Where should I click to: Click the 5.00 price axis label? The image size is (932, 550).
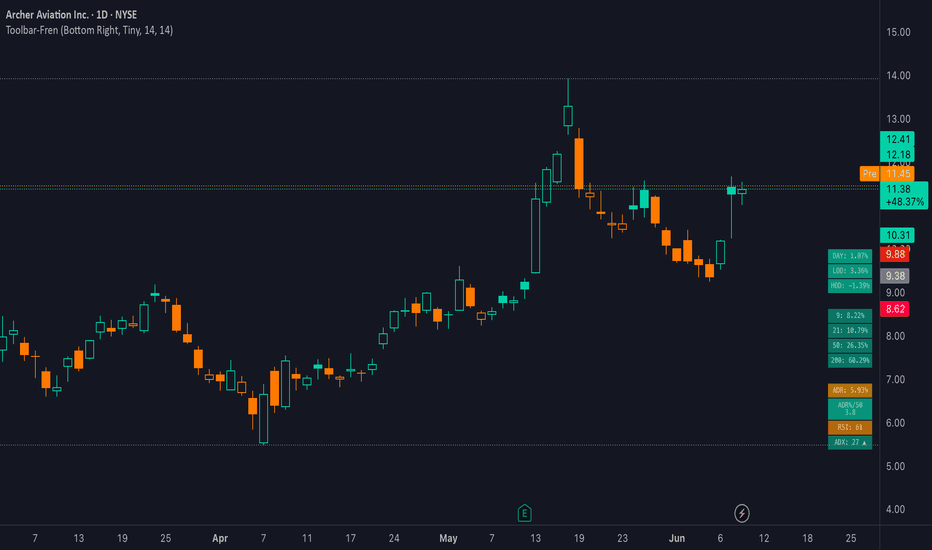point(895,466)
